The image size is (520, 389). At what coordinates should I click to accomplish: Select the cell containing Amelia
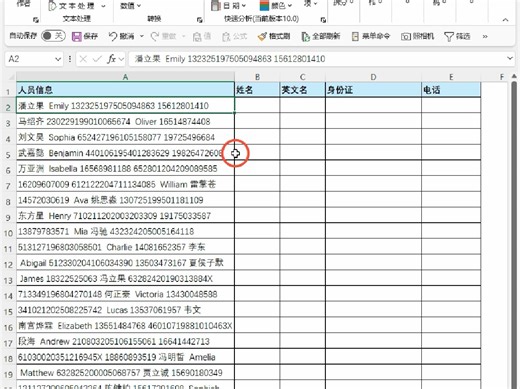pyautogui.click(x=125, y=357)
